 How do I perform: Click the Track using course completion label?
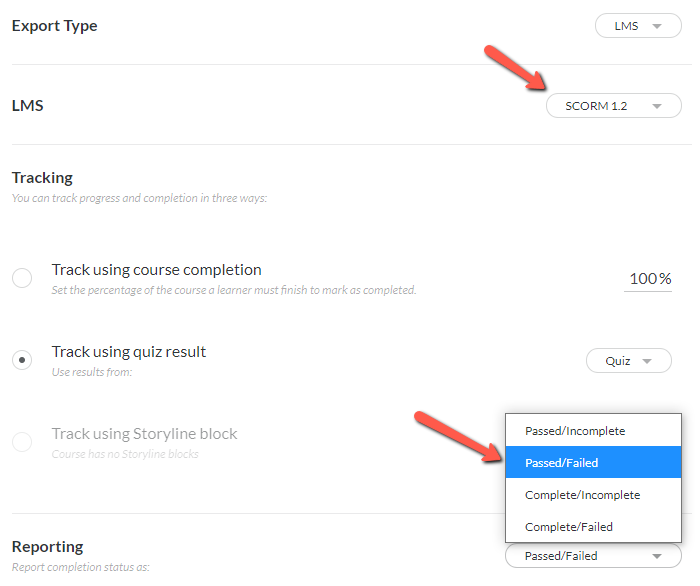click(157, 270)
